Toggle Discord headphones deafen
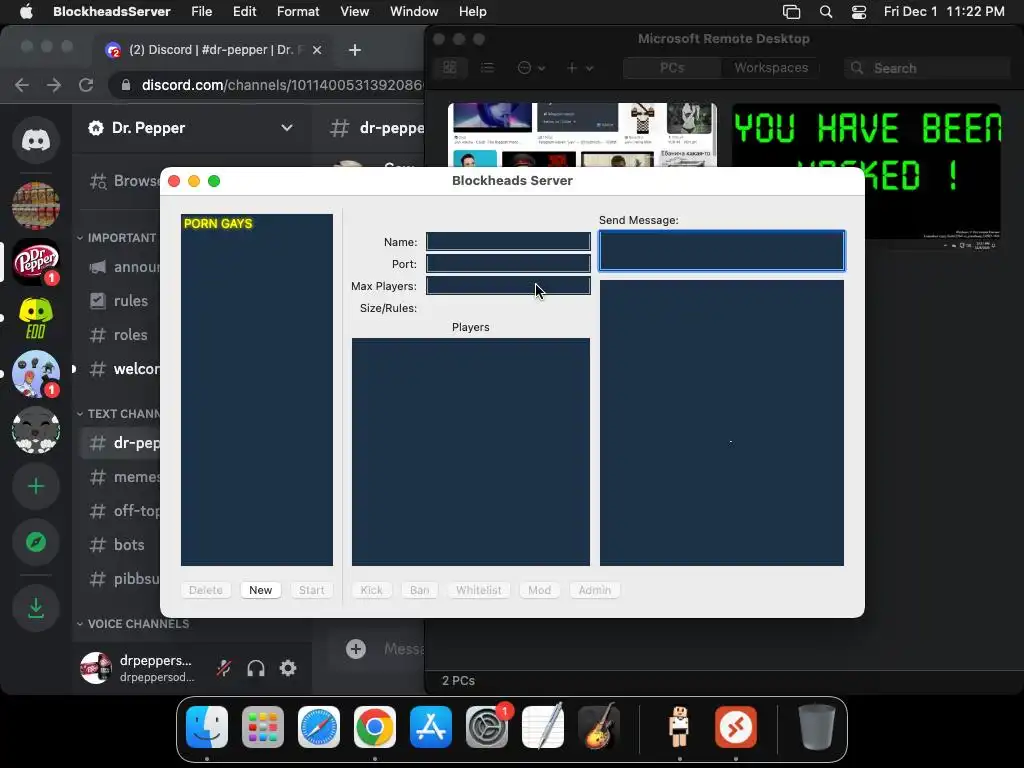This screenshot has height=768, width=1024. pyautogui.click(x=256, y=668)
